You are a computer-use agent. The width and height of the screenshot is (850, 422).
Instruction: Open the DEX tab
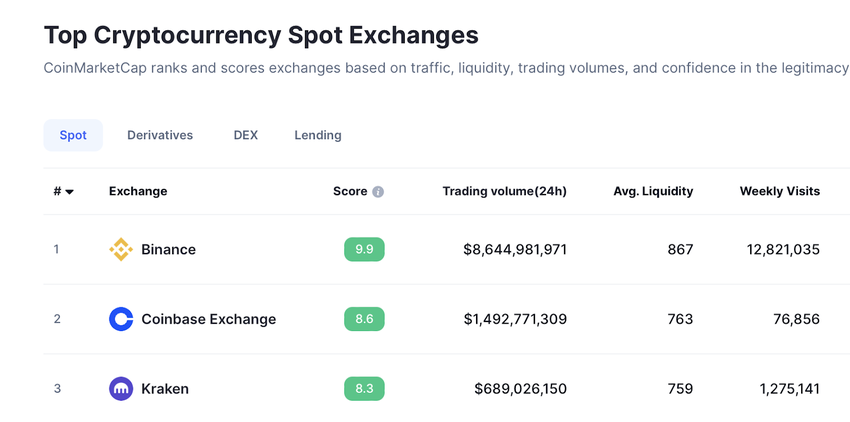point(246,135)
